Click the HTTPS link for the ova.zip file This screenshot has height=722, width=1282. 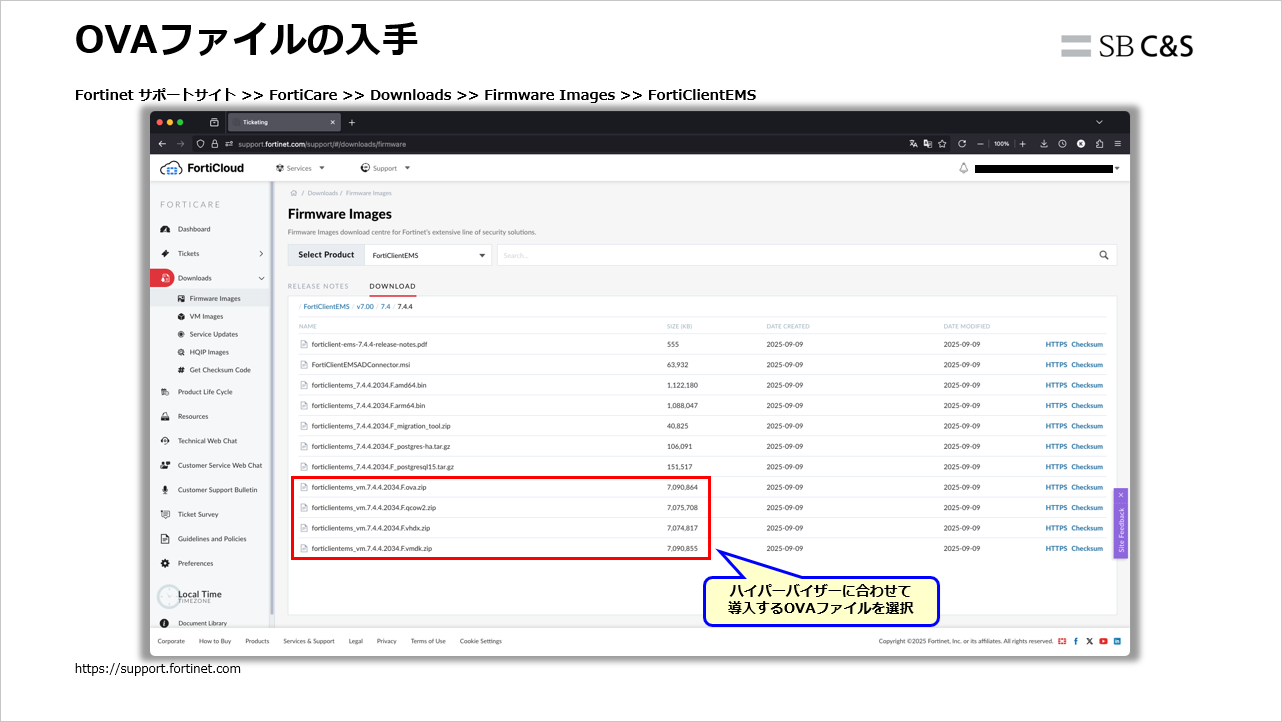click(x=1056, y=487)
